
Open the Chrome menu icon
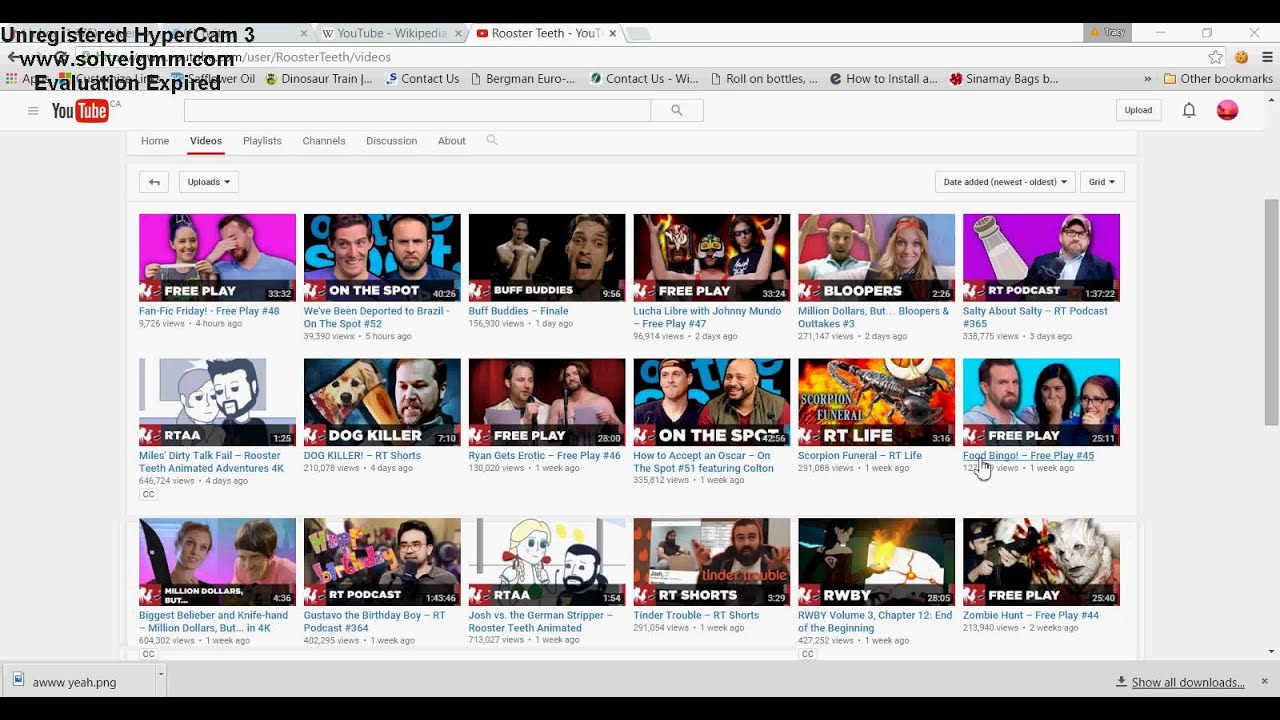tap(1267, 57)
